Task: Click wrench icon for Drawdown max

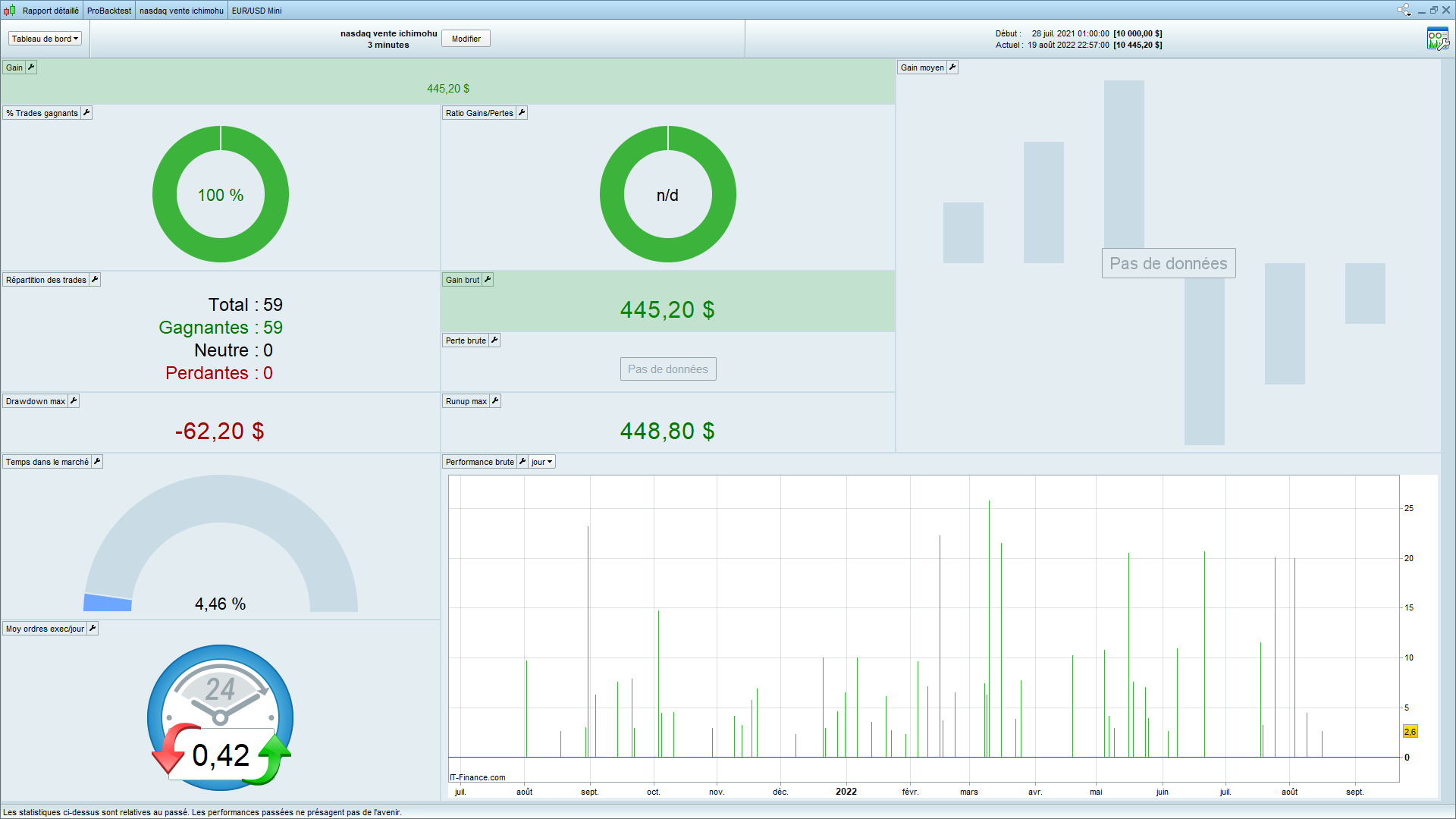Action: coord(74,401)
